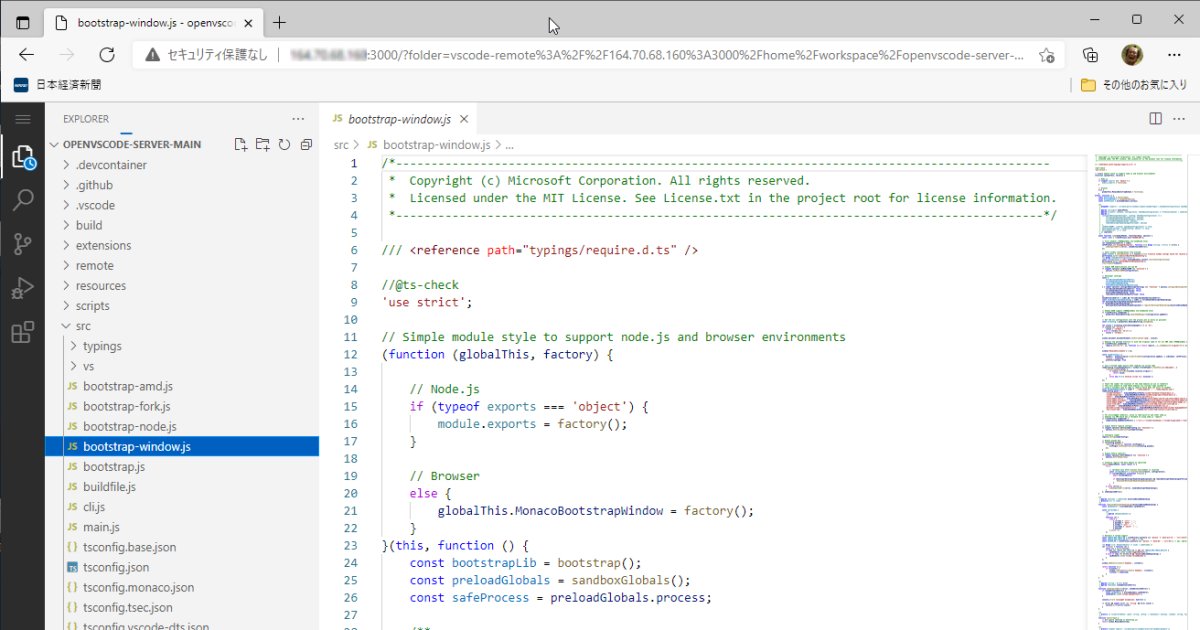Open the Search view in activity bar
The image size is (1200, 630).
[x=23, y=199]
